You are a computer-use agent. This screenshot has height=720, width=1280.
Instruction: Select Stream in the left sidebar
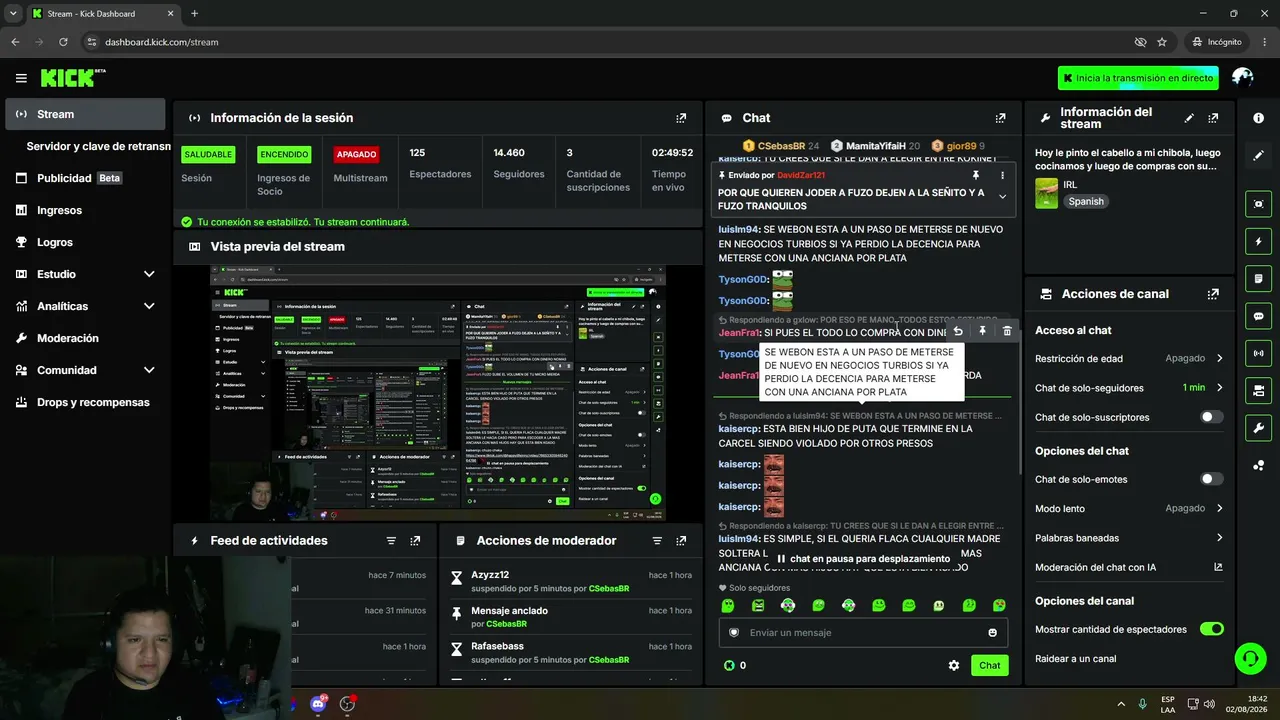click(x=85, y=114)
